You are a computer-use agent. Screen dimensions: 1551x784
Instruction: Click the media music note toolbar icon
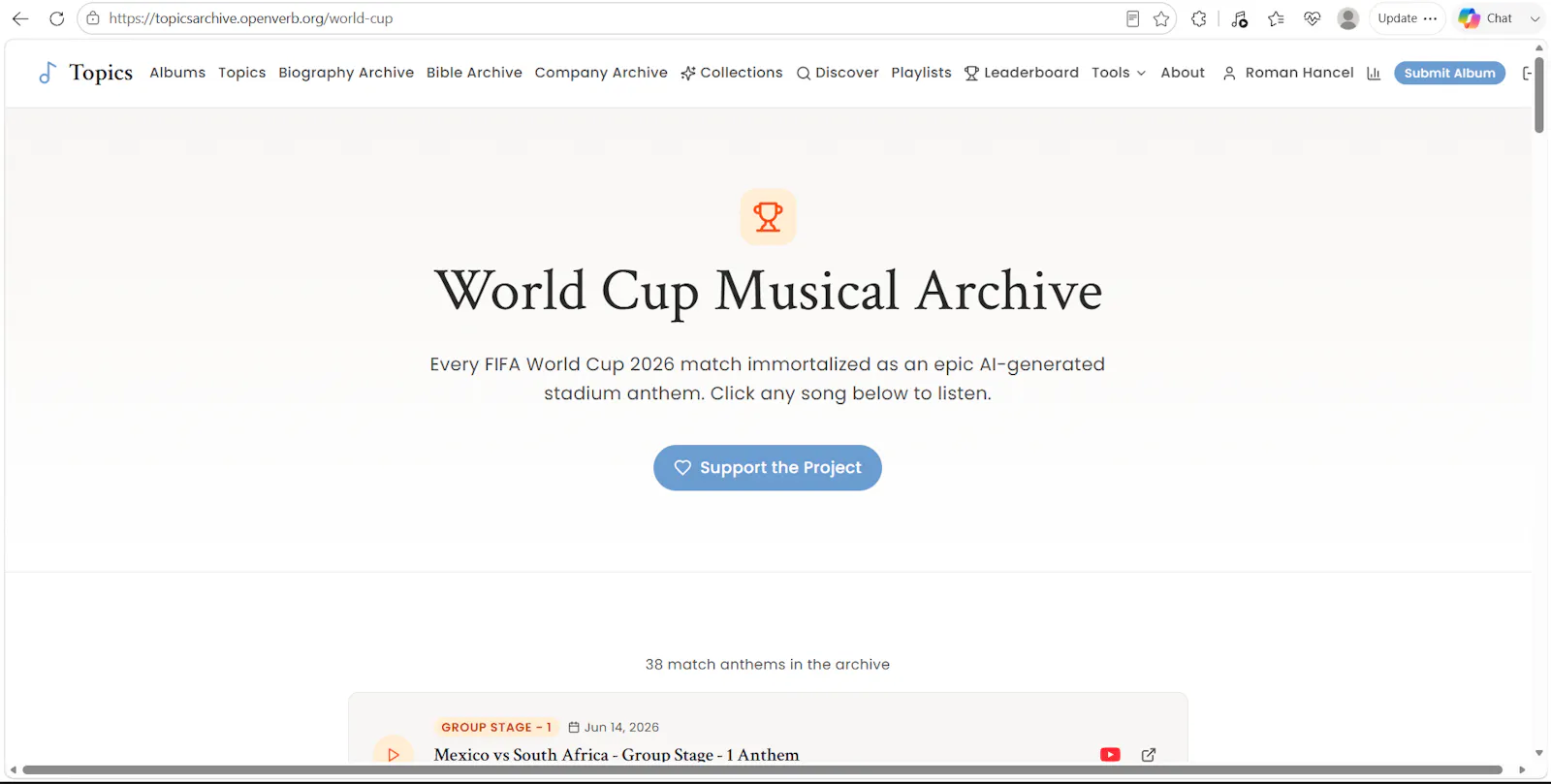click(x=1239, y=18)
